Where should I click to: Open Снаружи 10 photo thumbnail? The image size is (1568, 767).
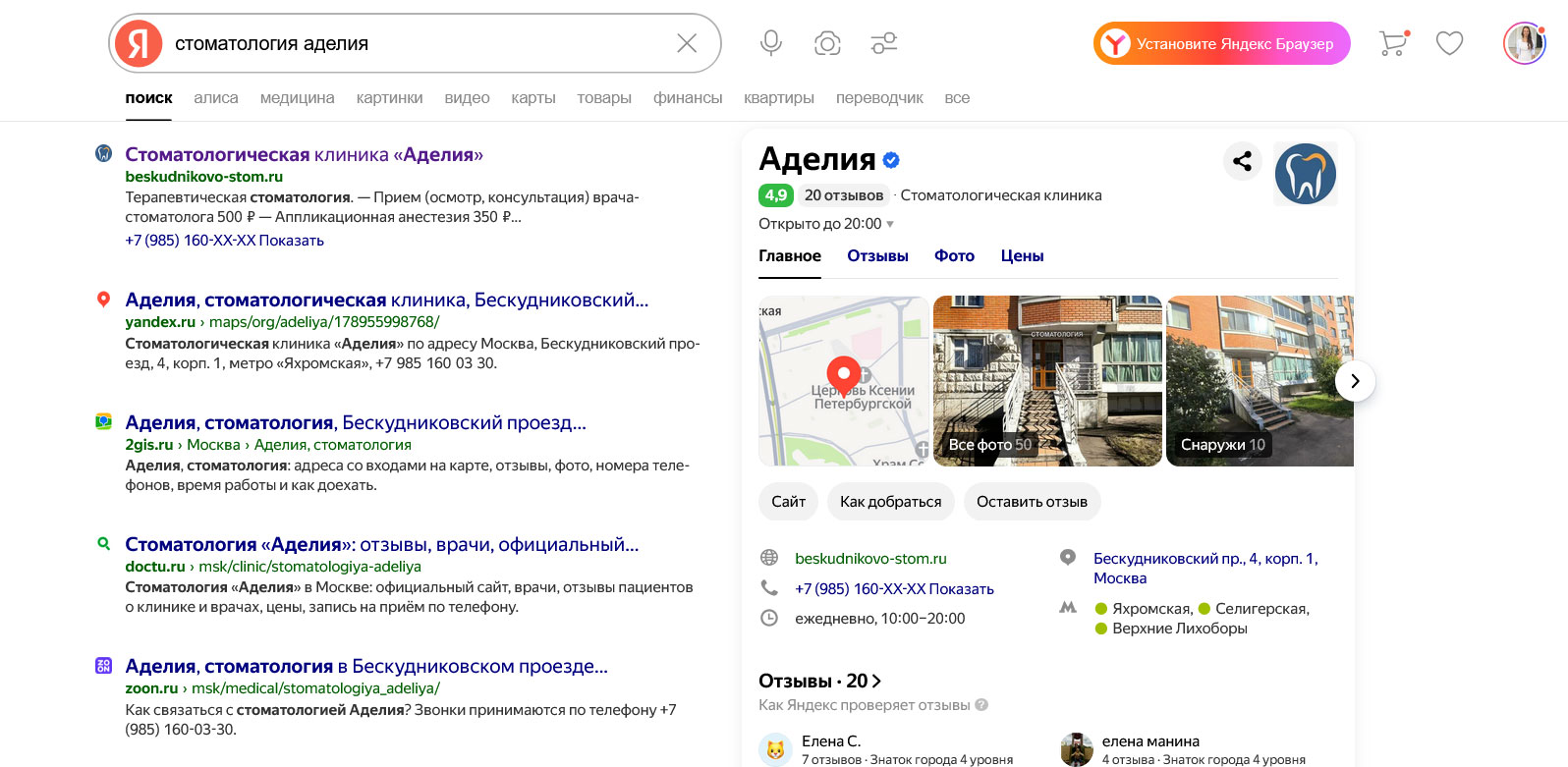coord(1260,381)
